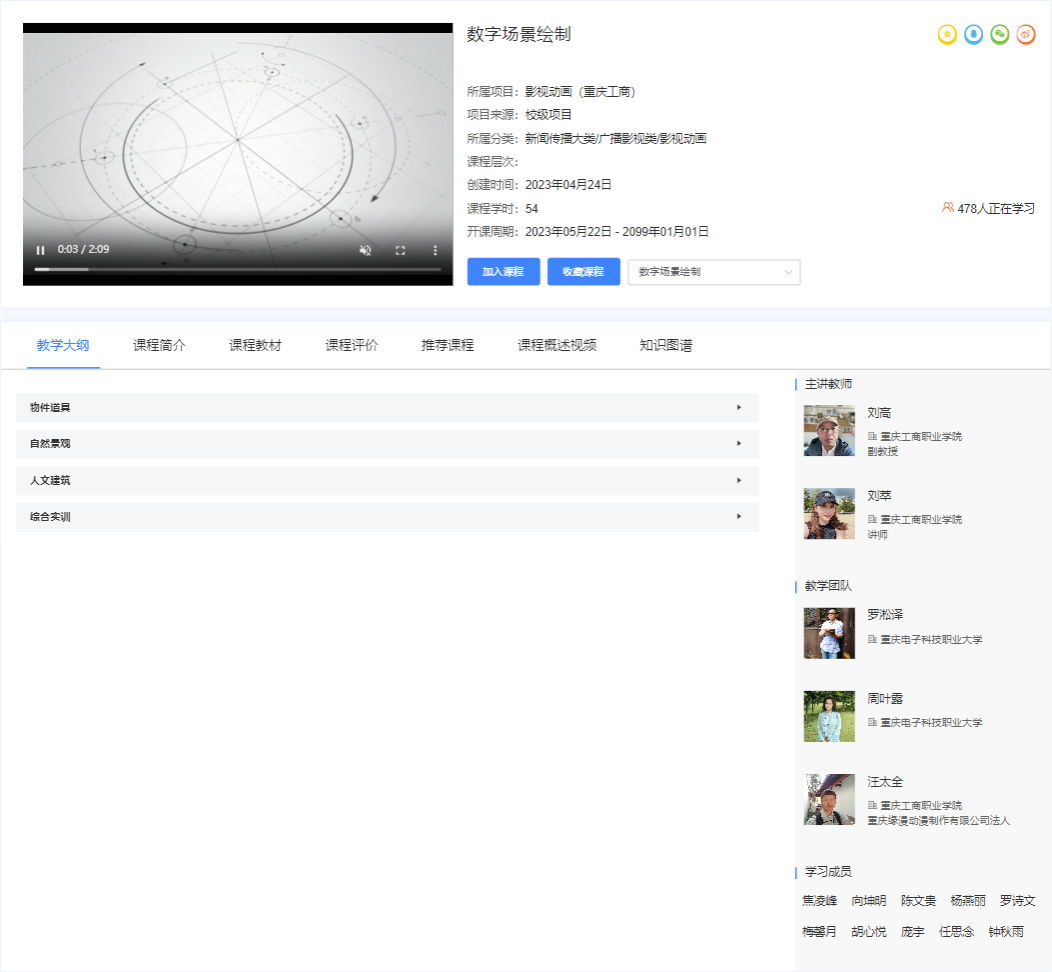Expand the 自然景观 chapter
The height and width of the screenshot is (972, 1052).
(x=387, y=444)
